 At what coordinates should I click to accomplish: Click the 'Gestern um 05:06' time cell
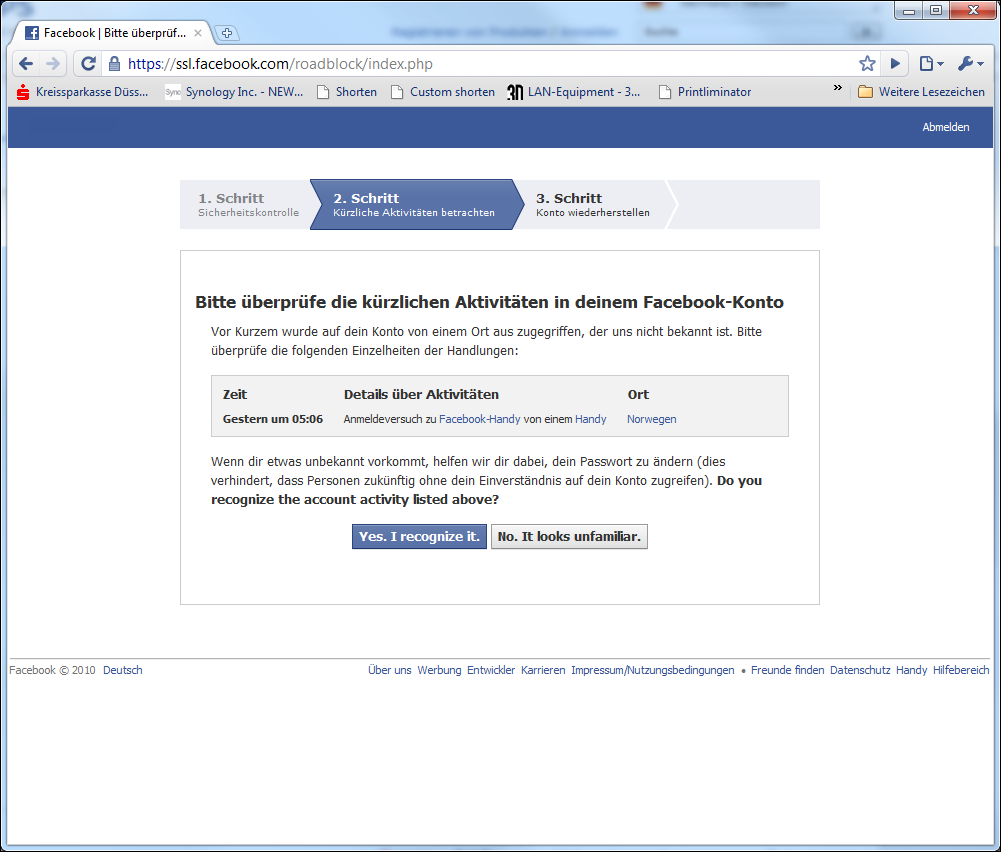pos(273,419)
